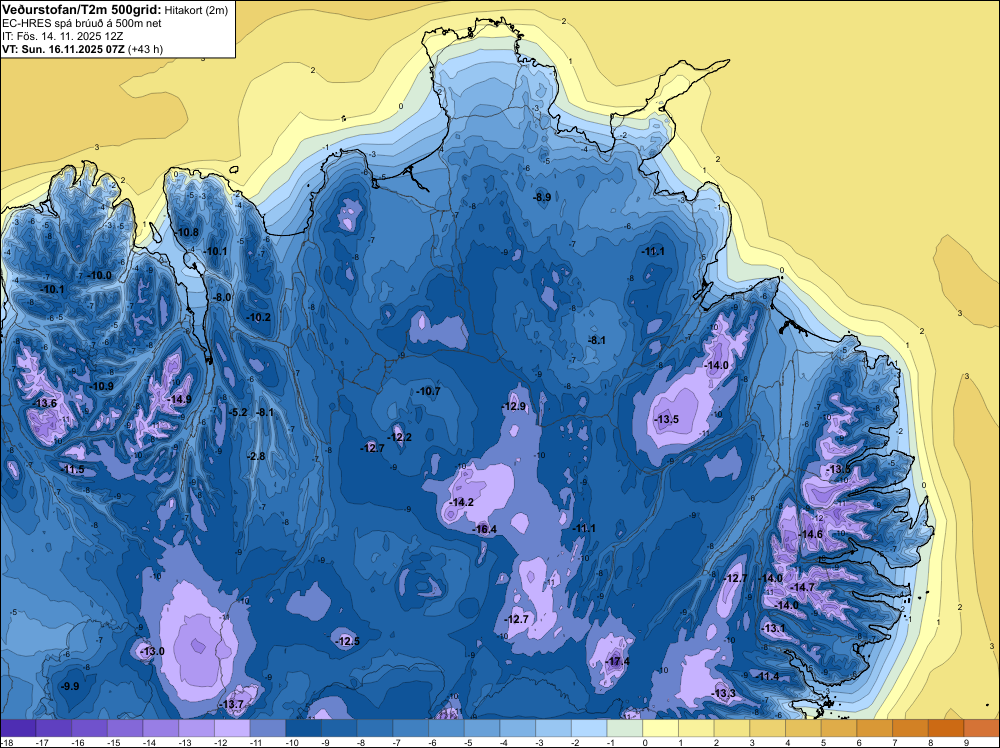Select the -12.2 temperature reading
This screenshot has width=1000, height=748.
click(400, 437)
